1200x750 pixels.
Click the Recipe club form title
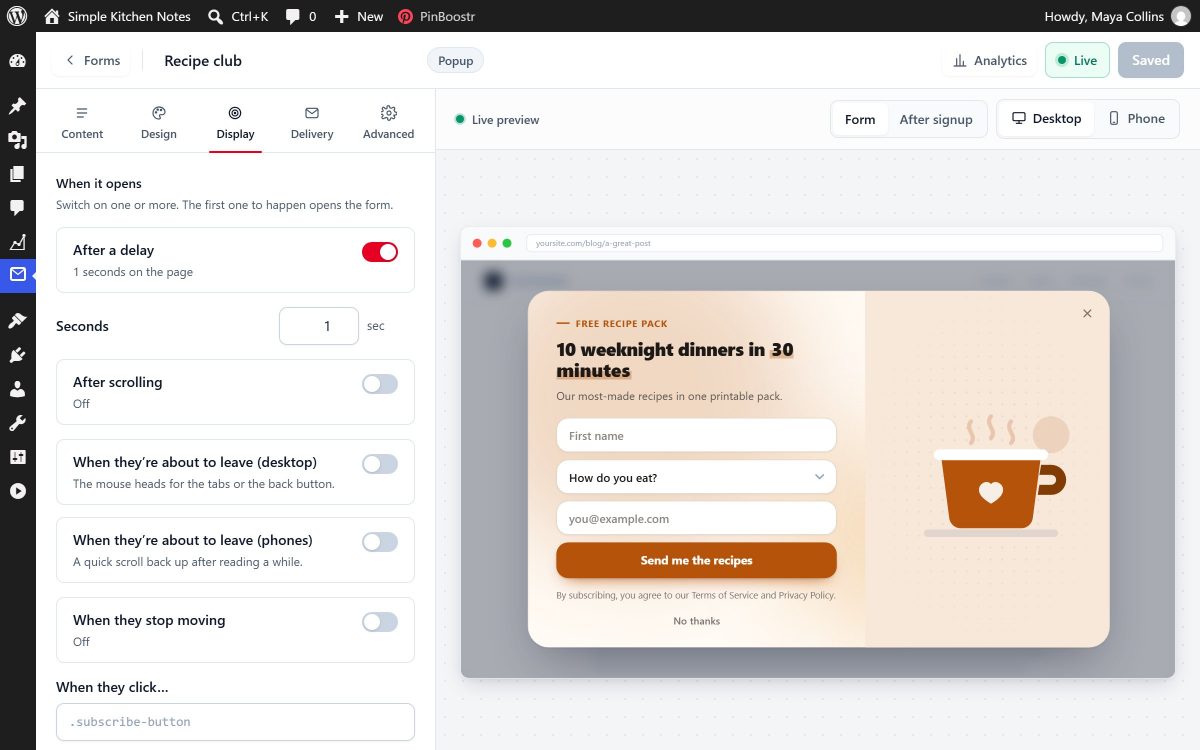203,60
